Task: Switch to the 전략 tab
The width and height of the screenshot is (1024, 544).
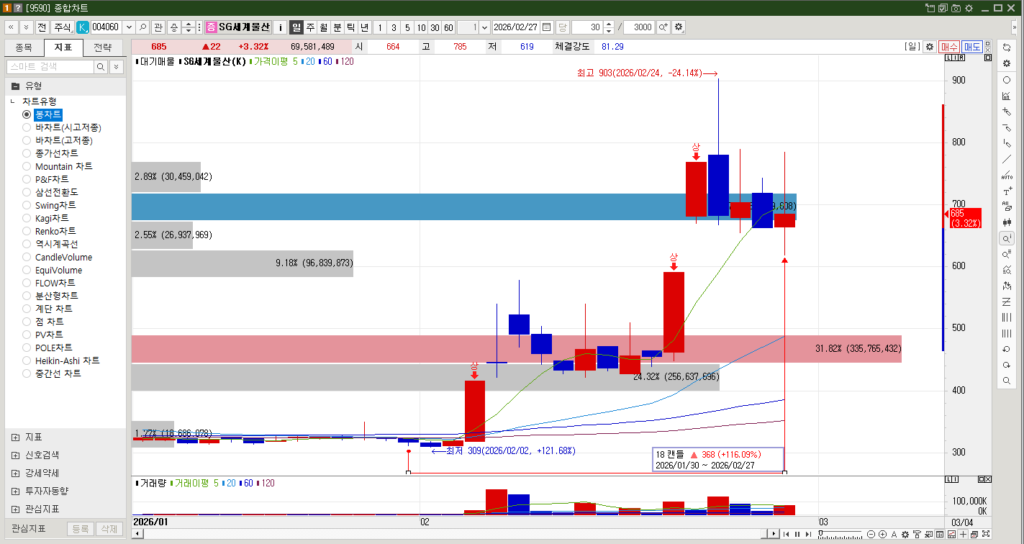Action: pyautogui.click(x=102, y=47)
